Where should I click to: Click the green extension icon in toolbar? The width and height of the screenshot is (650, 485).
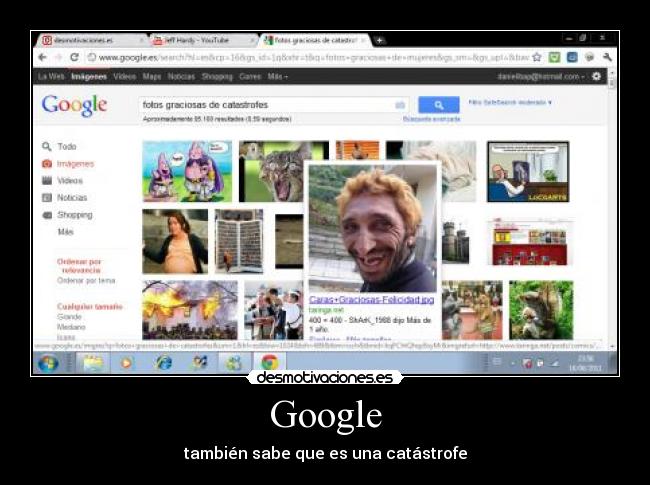554,57
